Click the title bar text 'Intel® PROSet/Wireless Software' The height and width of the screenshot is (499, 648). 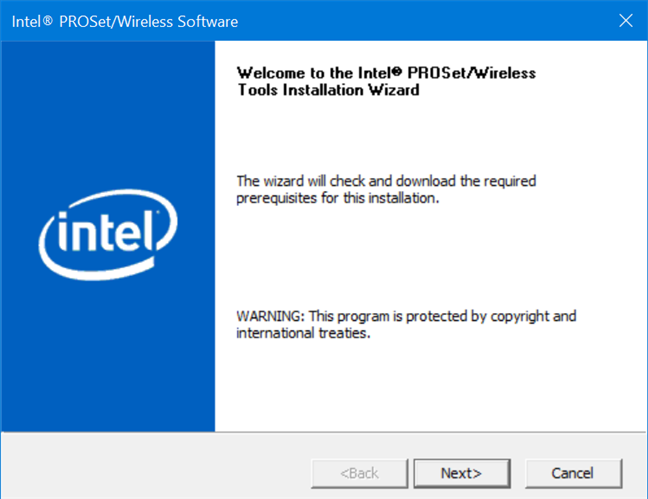pyautogui.click(x=125, y=21)
